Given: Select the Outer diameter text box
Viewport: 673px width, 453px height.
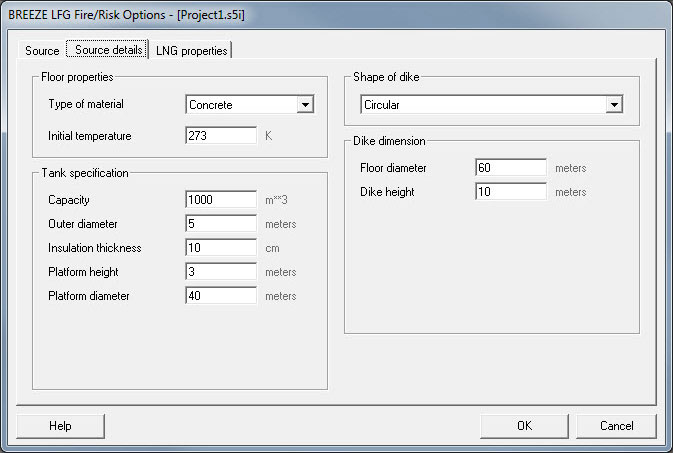Looking at the screenshot, I should click(x=221, y=224).
